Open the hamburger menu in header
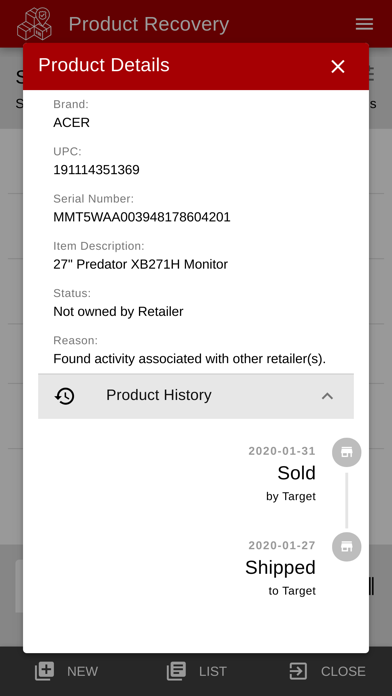 (364, 24)
